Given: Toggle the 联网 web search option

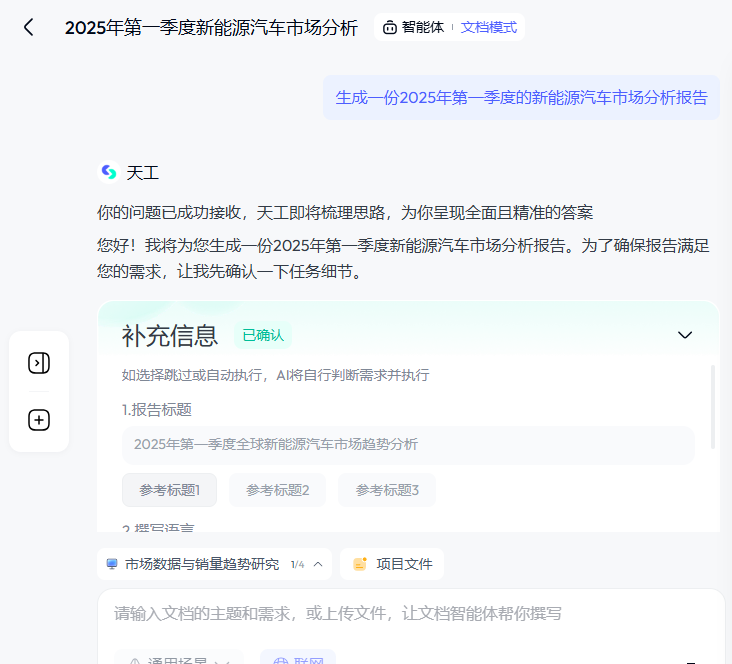Looking at the screenshot, I should (298, 658).
